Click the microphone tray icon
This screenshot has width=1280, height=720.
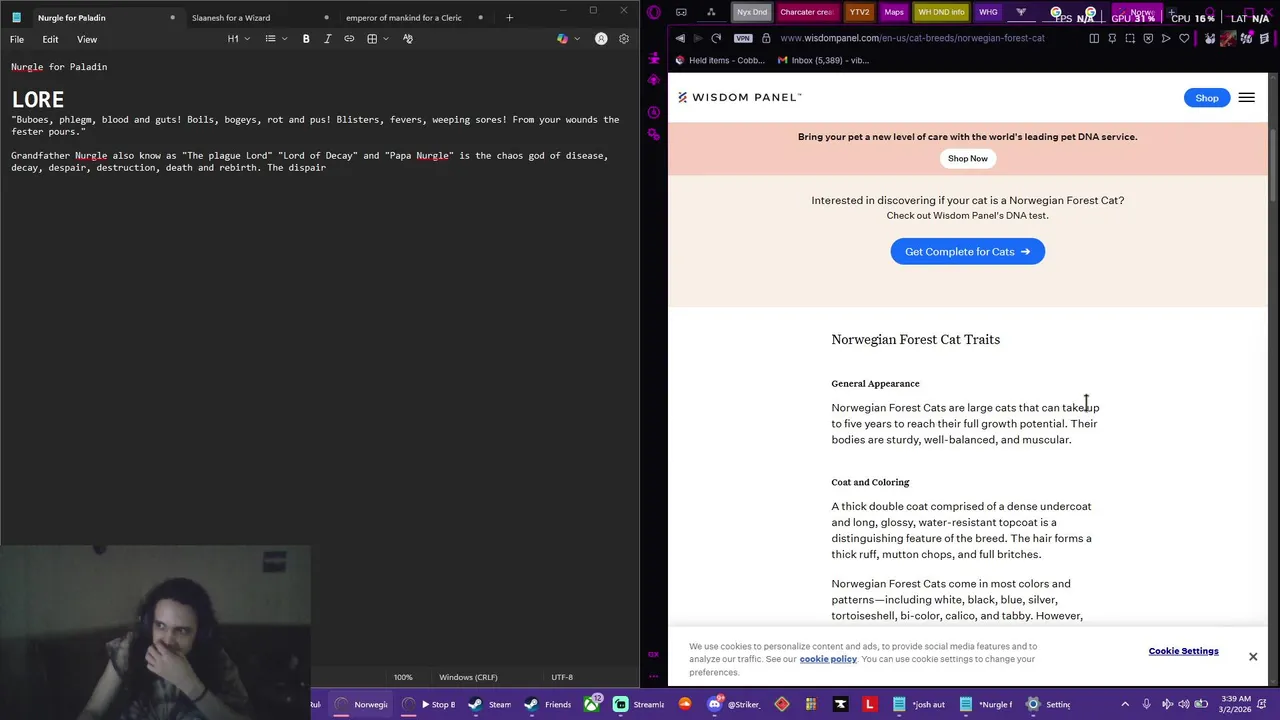click(x=1146, y=704)
